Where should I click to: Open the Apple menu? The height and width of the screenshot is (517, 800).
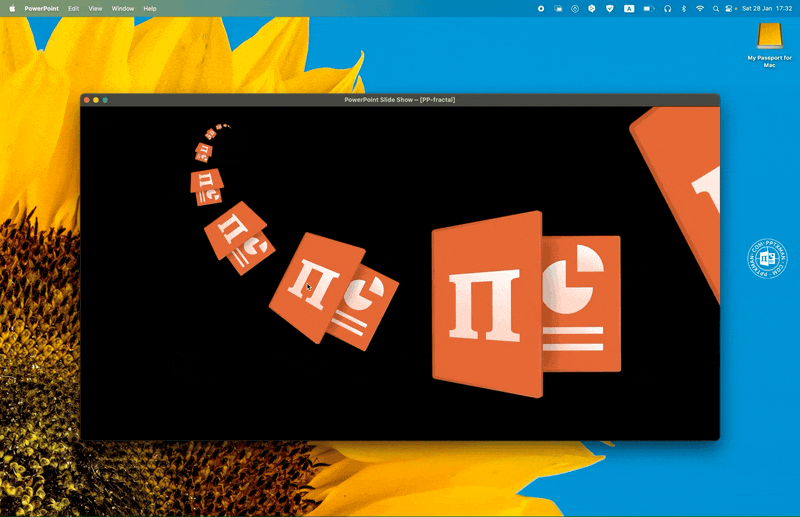click(x=12, y=8)
